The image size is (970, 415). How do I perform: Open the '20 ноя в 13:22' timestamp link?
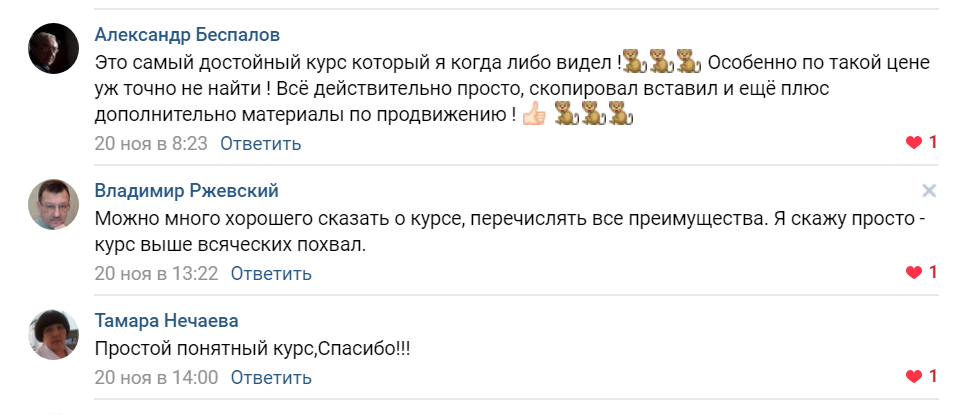tap(157, 273)
